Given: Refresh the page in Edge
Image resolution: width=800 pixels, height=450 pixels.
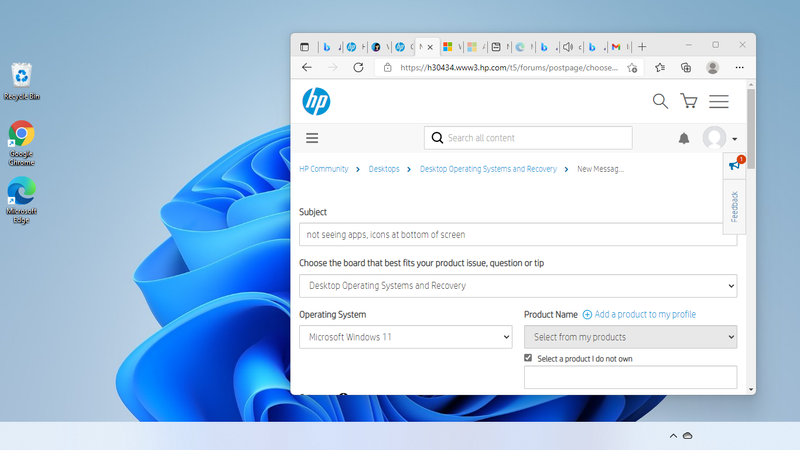Looking at the screenshot, I should pos(358,68).
